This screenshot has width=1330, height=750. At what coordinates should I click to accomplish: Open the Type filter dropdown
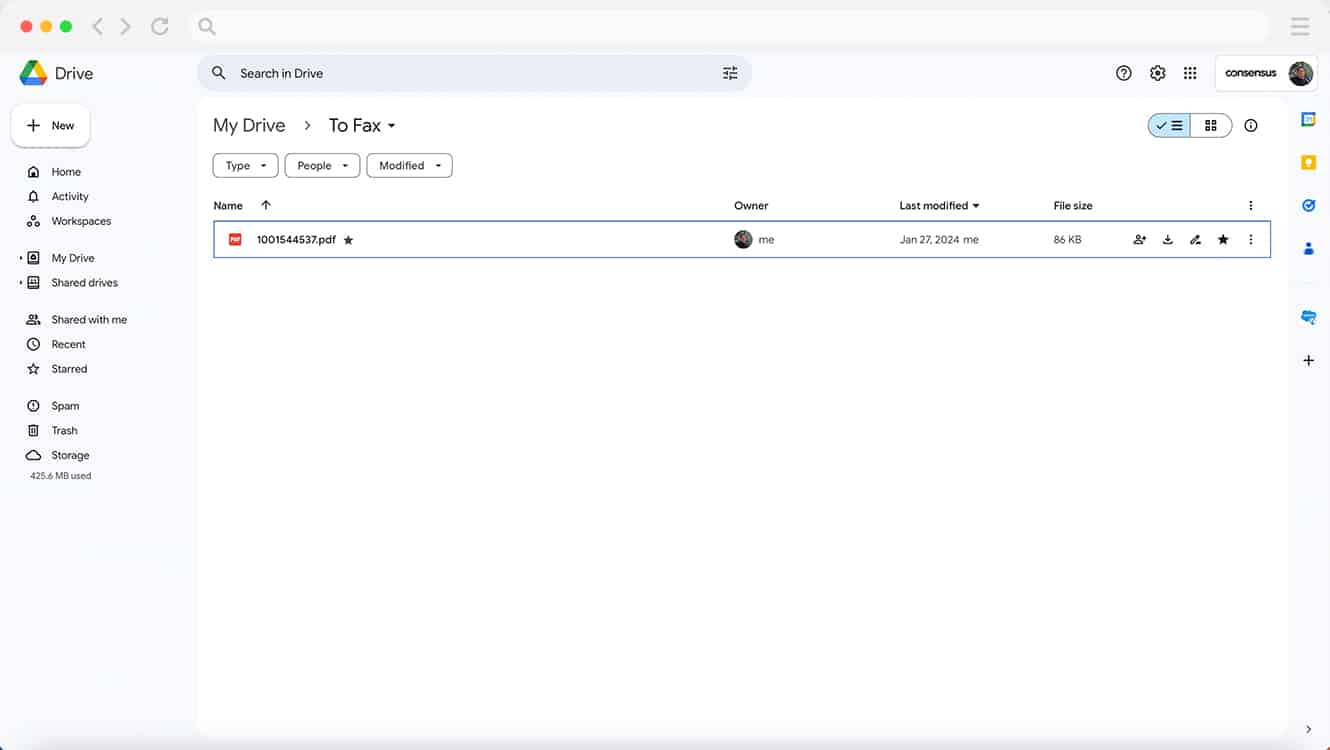(x=245, y=165)
